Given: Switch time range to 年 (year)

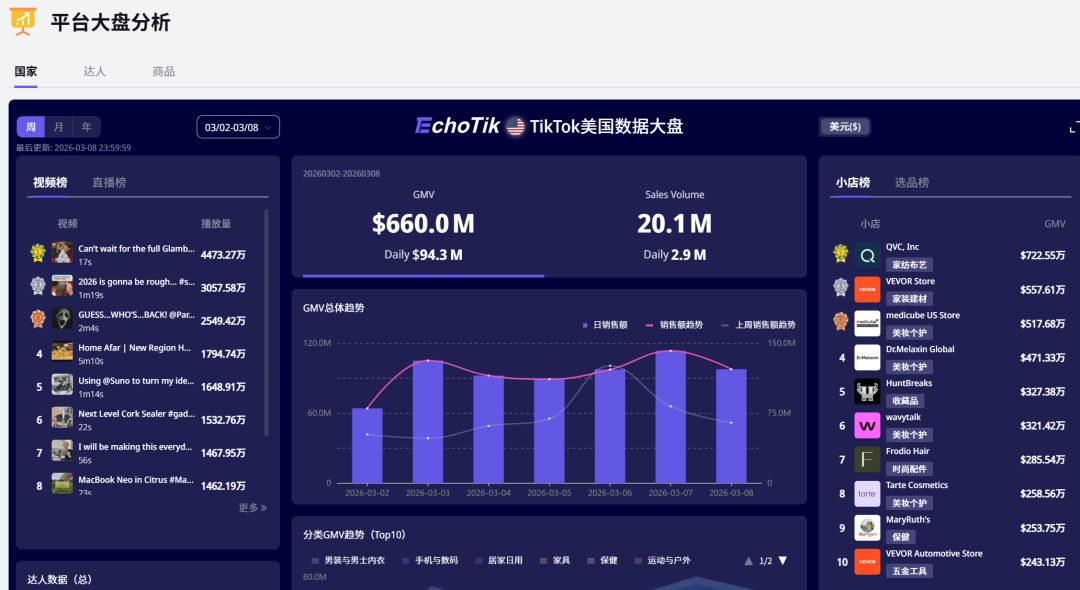Looking at the screenshot, I should pos(86,127).
